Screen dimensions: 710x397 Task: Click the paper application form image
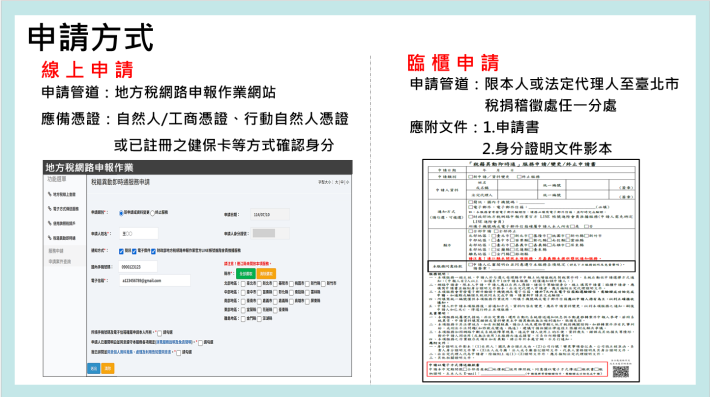click(531, 270)
